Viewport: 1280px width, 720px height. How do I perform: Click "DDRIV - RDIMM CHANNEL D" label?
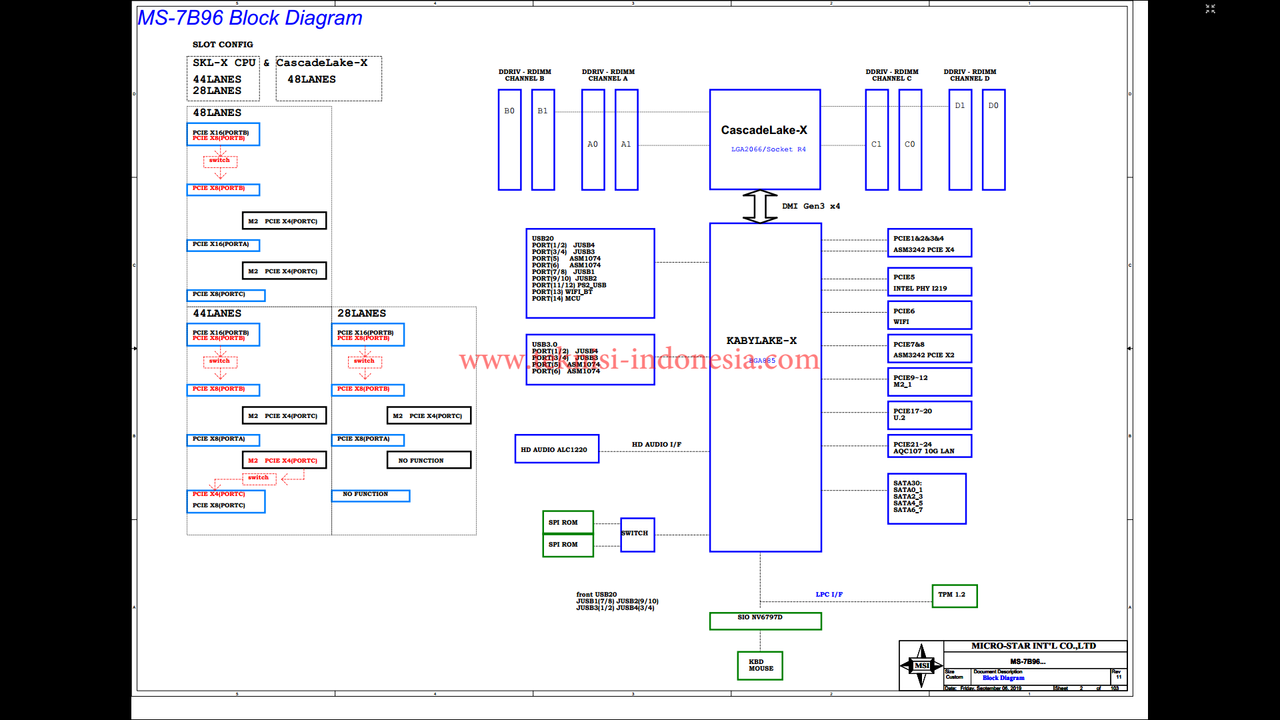pos(970,75)
